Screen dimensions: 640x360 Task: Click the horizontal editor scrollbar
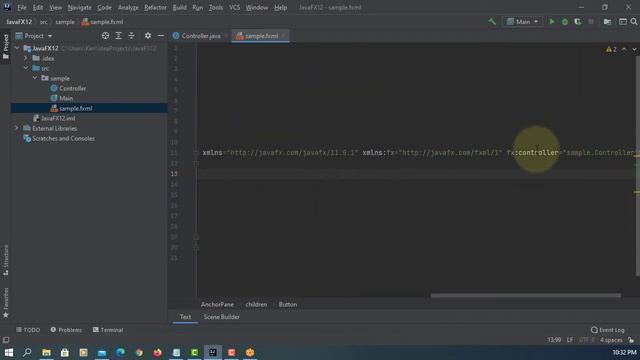click(x=526, y=296)
